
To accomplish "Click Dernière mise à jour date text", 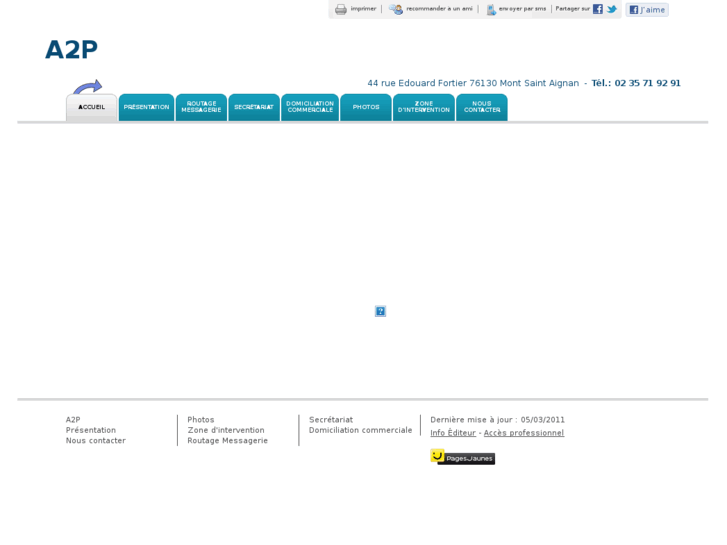I will click(497, 420).
